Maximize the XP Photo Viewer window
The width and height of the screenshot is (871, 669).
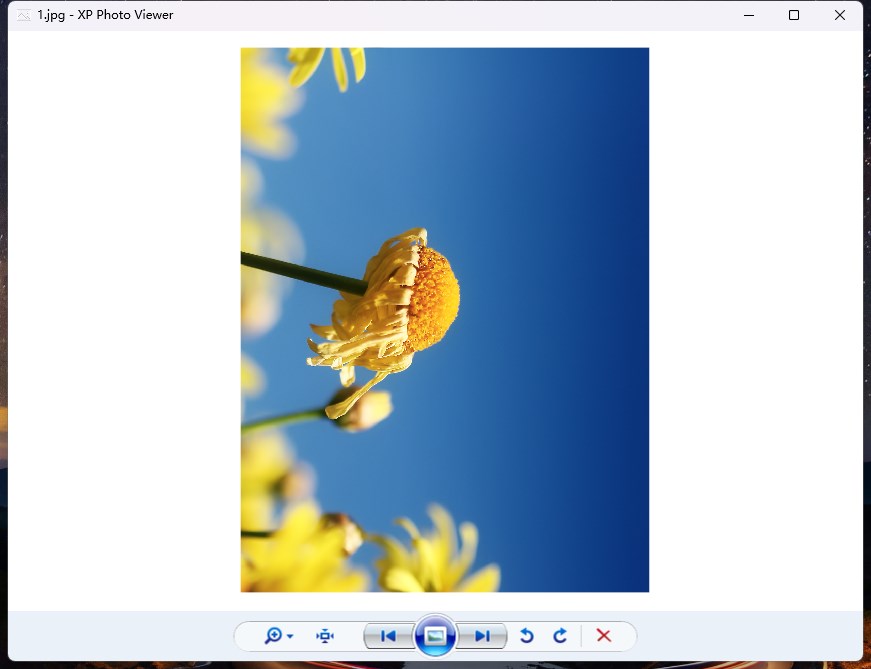pyautogui.click(x=793, y=15)
